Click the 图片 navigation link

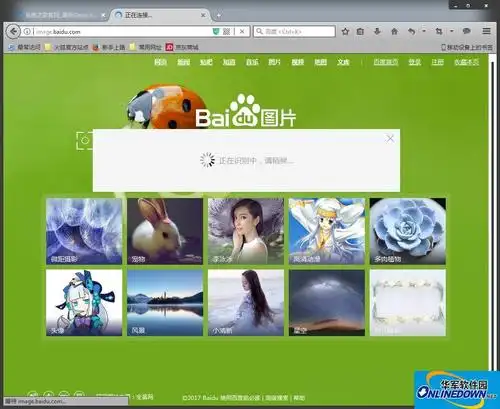tap(275, 62)
